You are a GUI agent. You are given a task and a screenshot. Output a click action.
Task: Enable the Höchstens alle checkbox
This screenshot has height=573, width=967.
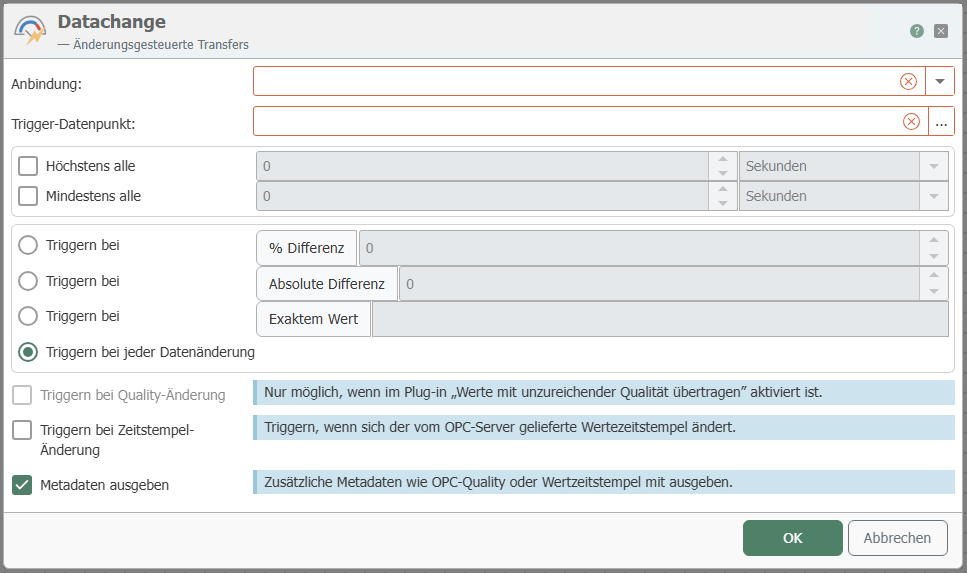[x=28, y=166]
